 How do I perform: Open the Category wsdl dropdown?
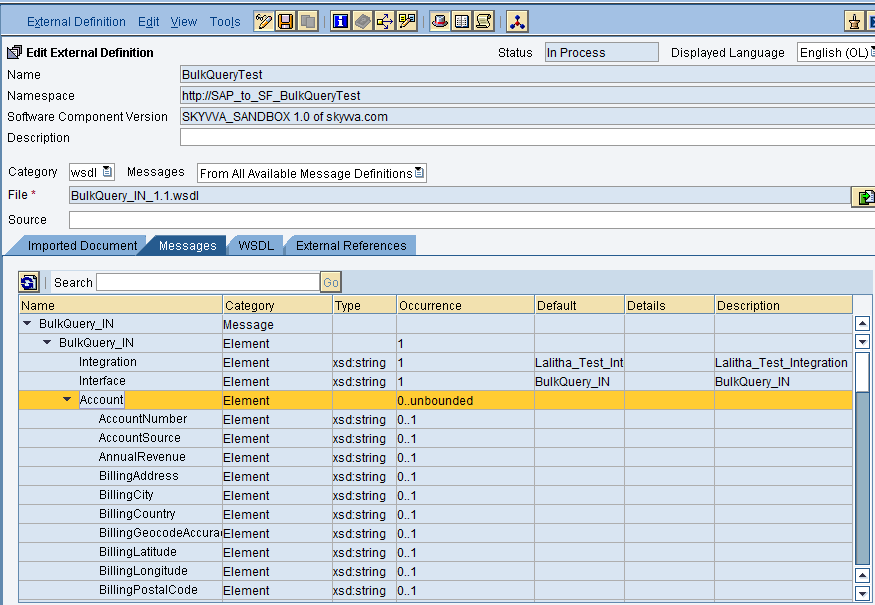[x=107, y=173]
